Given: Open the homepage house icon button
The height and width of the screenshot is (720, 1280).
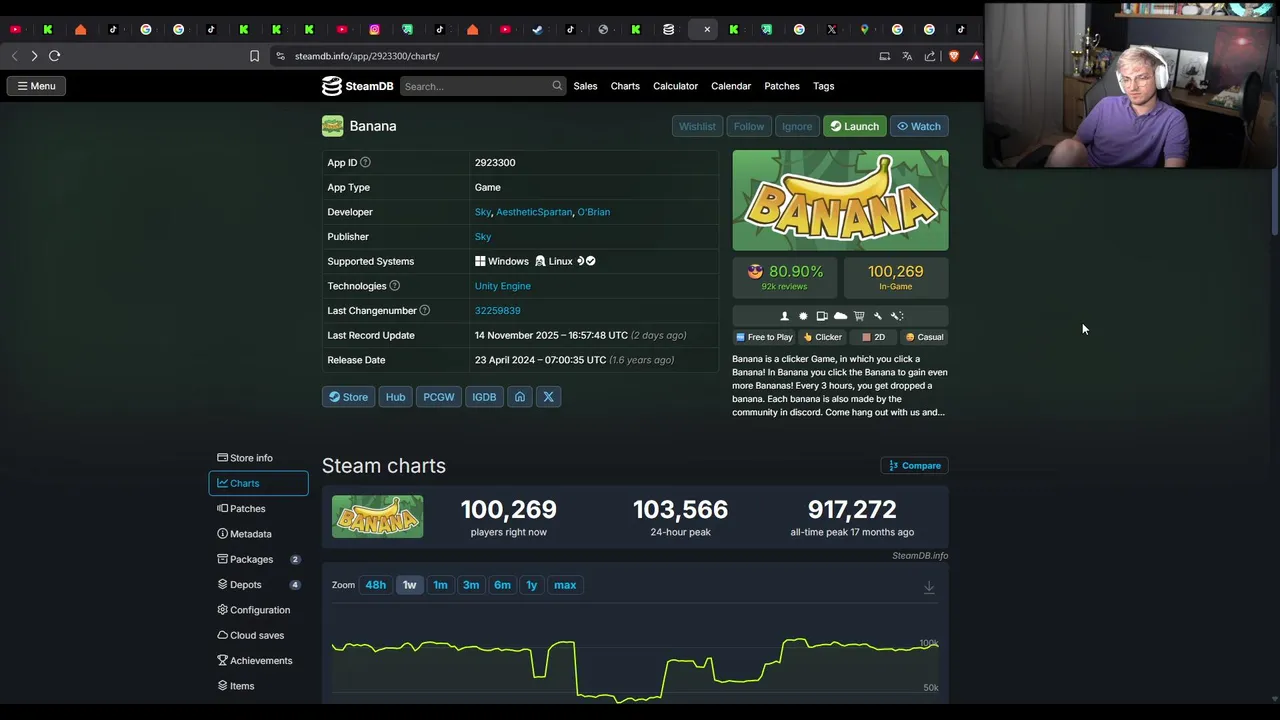Looking at the screenshot, I should tap(520, 397).
